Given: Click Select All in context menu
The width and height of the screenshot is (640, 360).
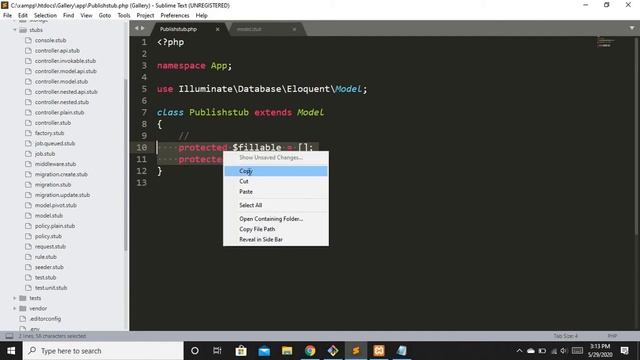Looking at the screenshot, I should [276, 205].
